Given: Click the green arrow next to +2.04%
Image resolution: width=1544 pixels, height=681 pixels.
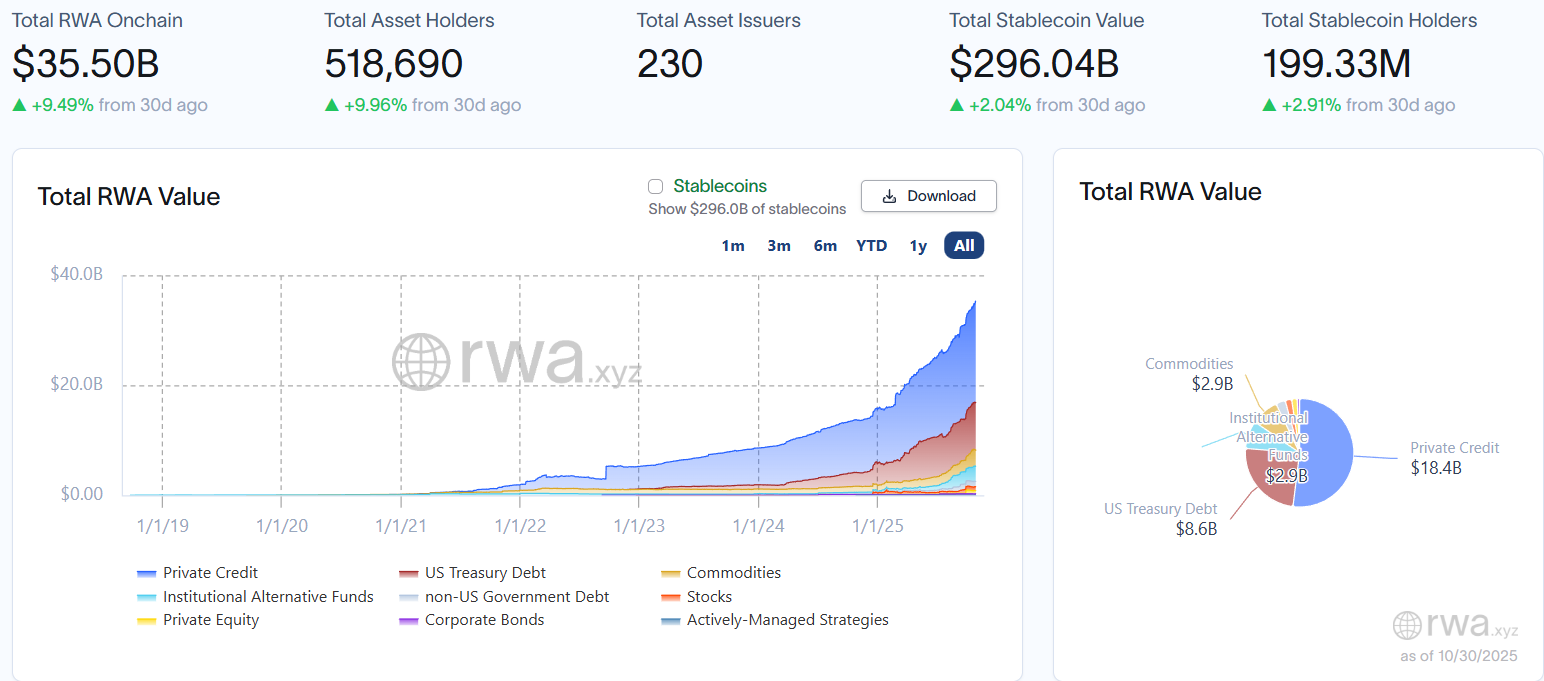Looking at the screenshot, I should pos(957,105).
